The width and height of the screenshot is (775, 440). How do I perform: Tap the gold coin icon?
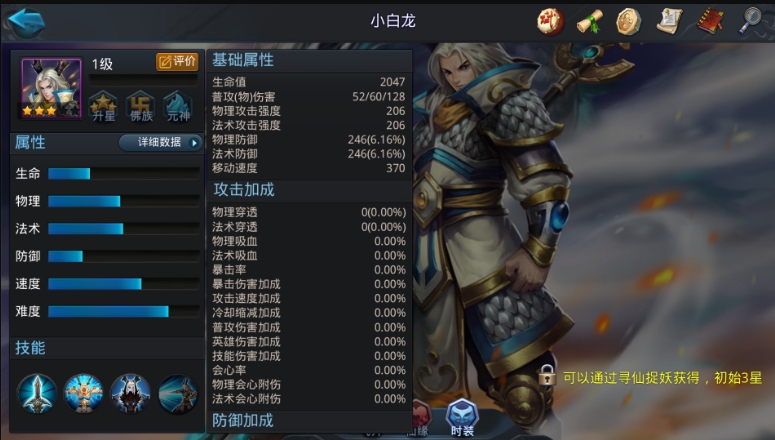coord(629,22)
